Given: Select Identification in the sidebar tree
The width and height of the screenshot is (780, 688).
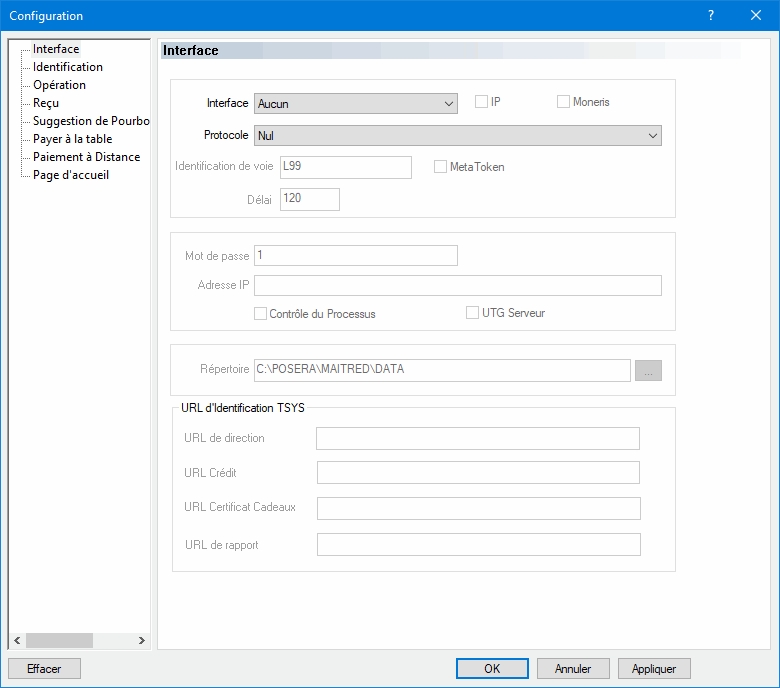Looking at the screenshot, I should (x=67, y=67).
